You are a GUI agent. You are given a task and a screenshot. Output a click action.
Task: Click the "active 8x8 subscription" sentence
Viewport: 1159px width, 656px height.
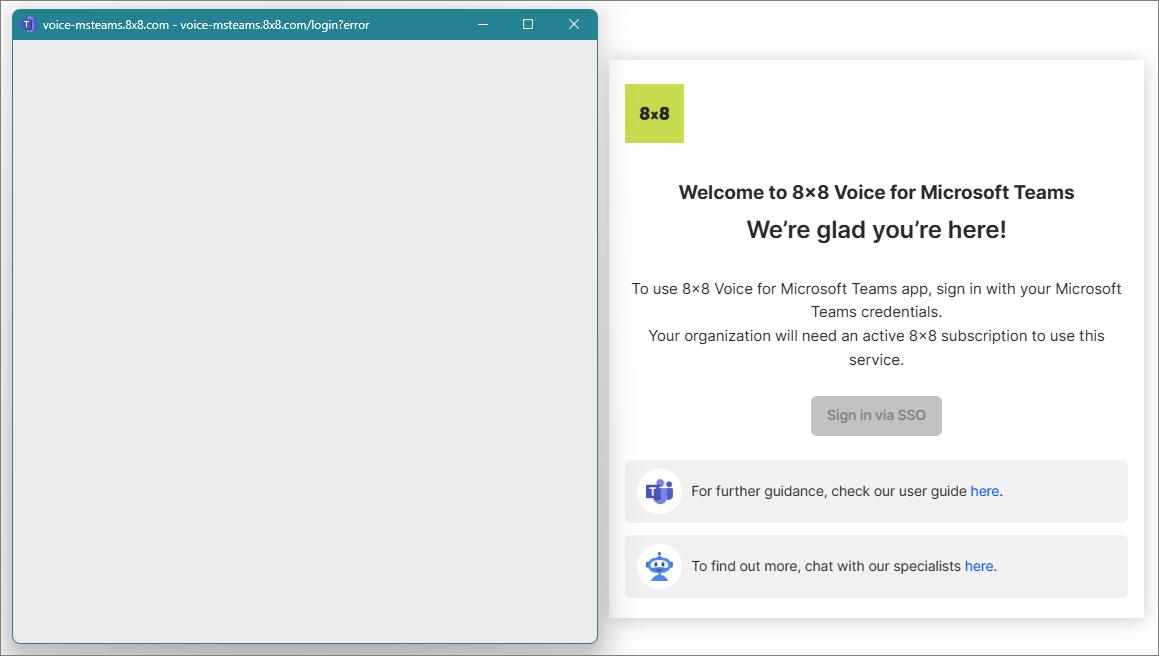click(x=876, y=336)
